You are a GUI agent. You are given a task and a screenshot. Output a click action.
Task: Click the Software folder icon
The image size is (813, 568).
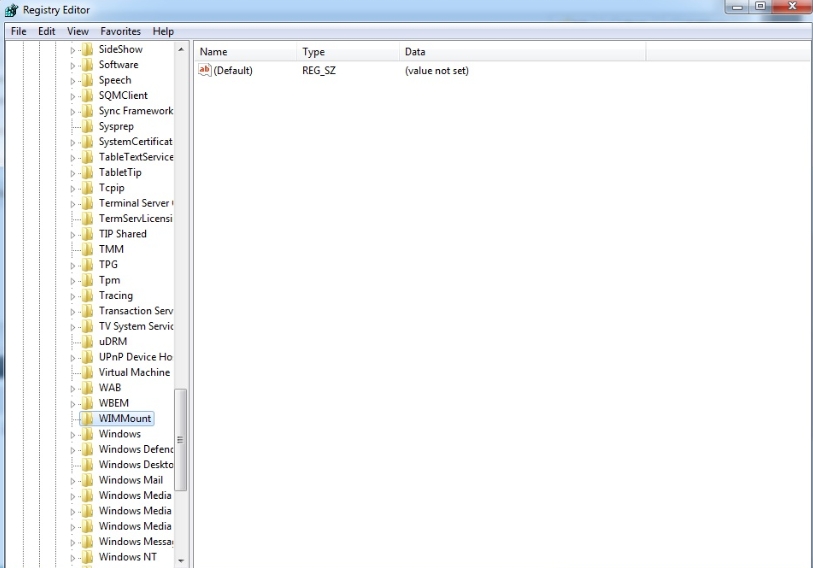point(88,65)
